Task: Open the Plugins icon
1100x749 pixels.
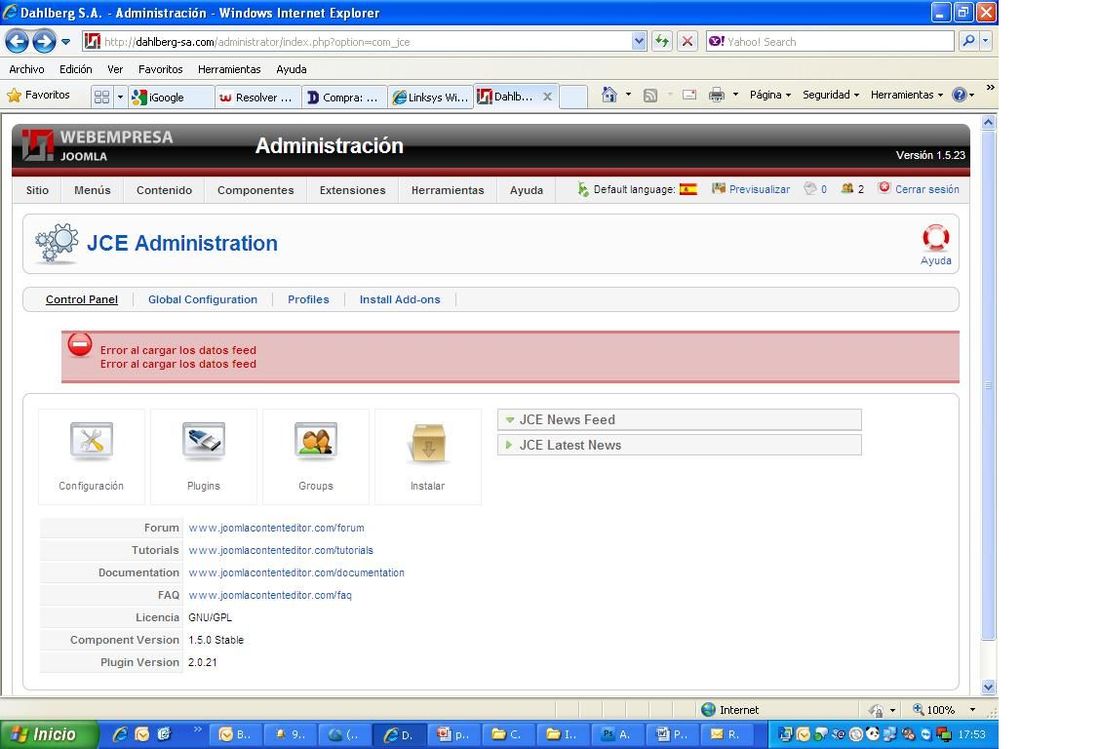Action: [x=203, y=441]
